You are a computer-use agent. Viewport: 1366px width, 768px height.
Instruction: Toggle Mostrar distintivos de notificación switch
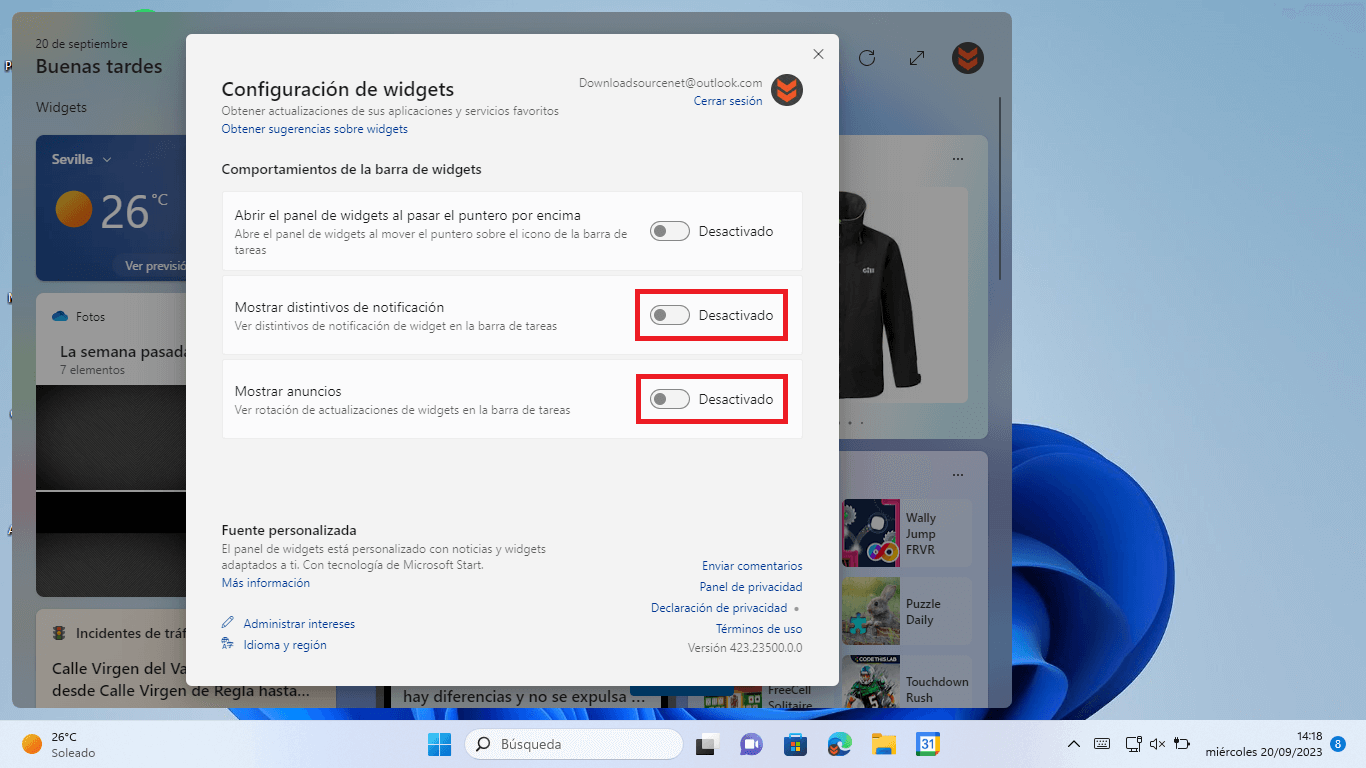click(x=670, y=315)
